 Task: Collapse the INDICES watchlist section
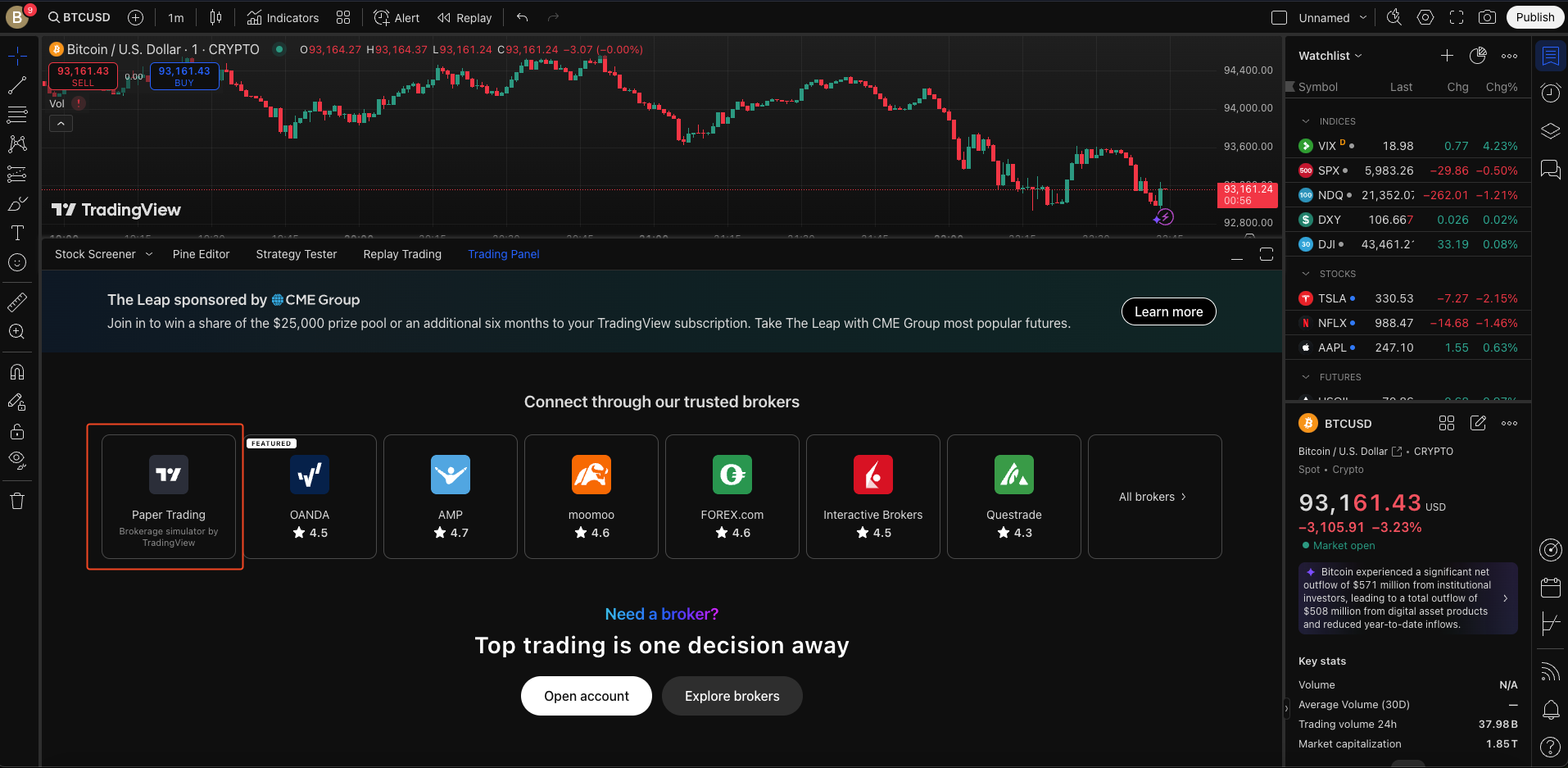tap(1306, 121)
